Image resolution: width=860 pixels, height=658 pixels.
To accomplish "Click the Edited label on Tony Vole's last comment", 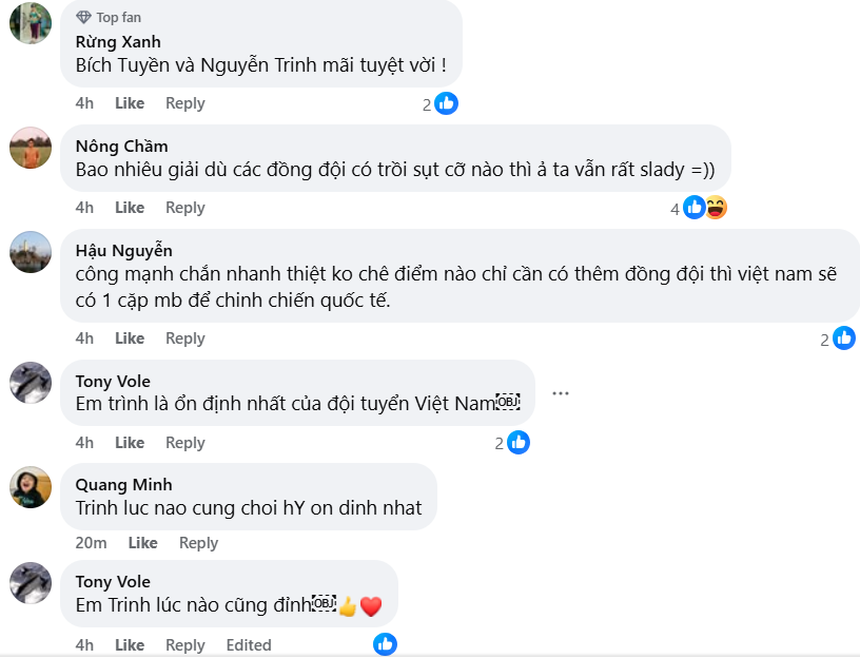I will (248, 645).
